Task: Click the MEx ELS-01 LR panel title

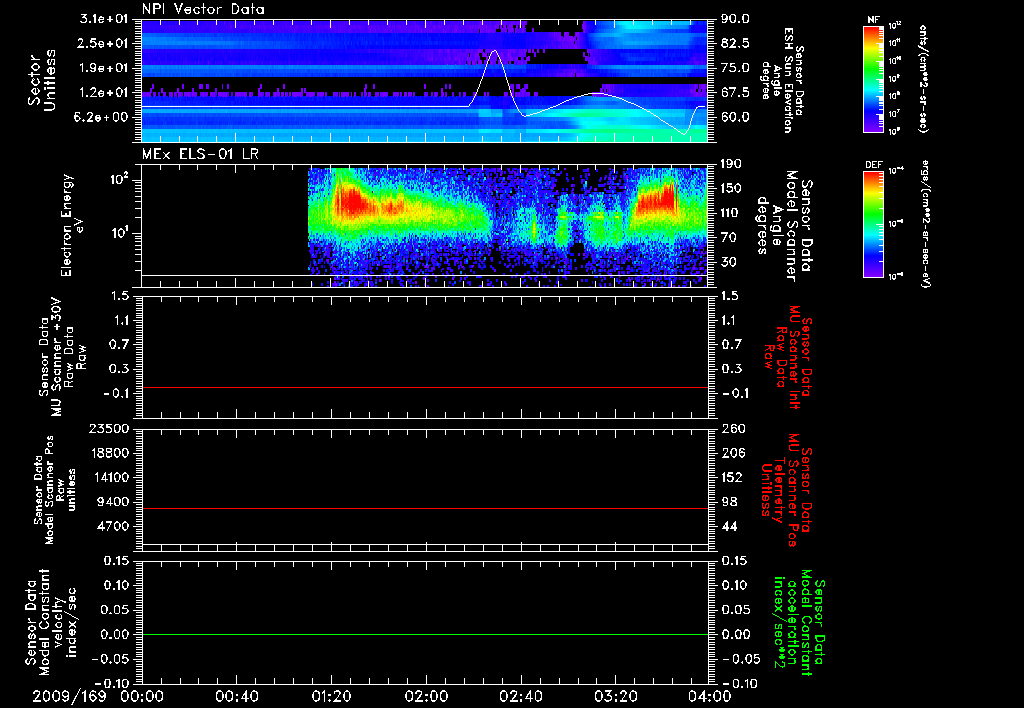Action: [200, 154]
